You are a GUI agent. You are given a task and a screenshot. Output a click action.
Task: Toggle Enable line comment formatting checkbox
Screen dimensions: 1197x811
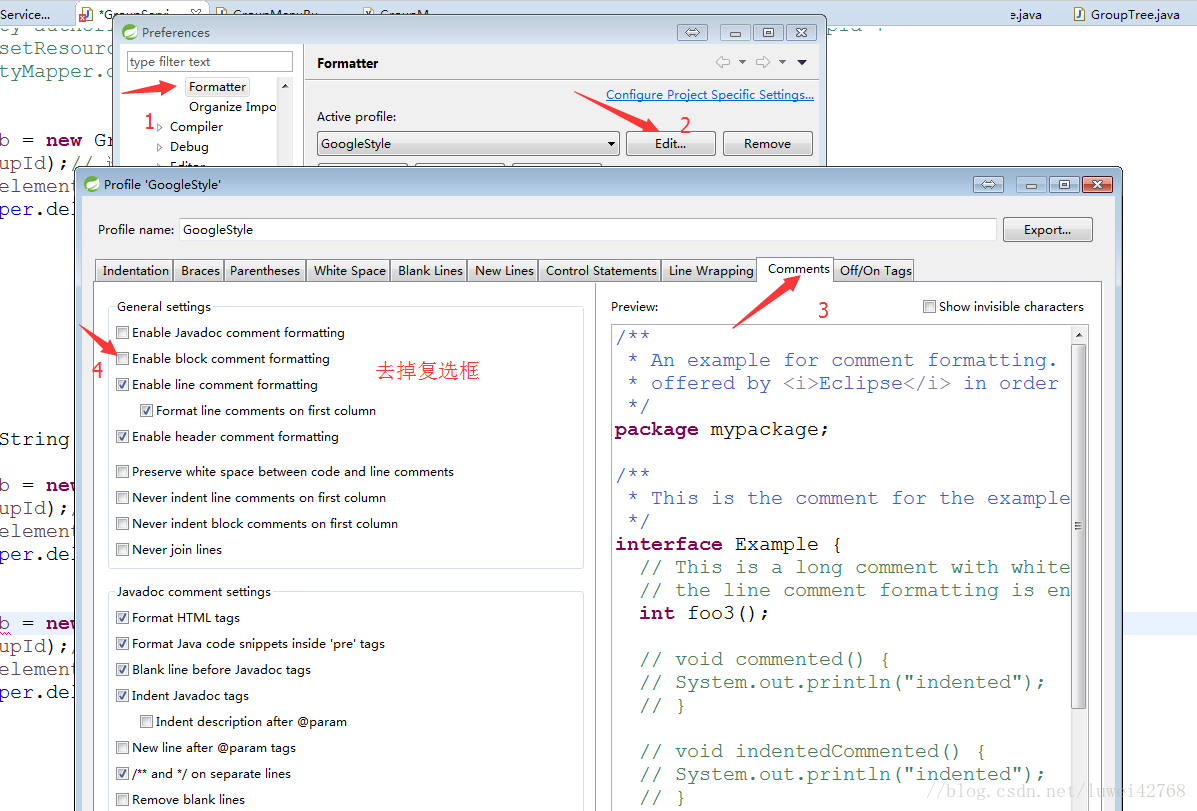(x=122, y=384)
